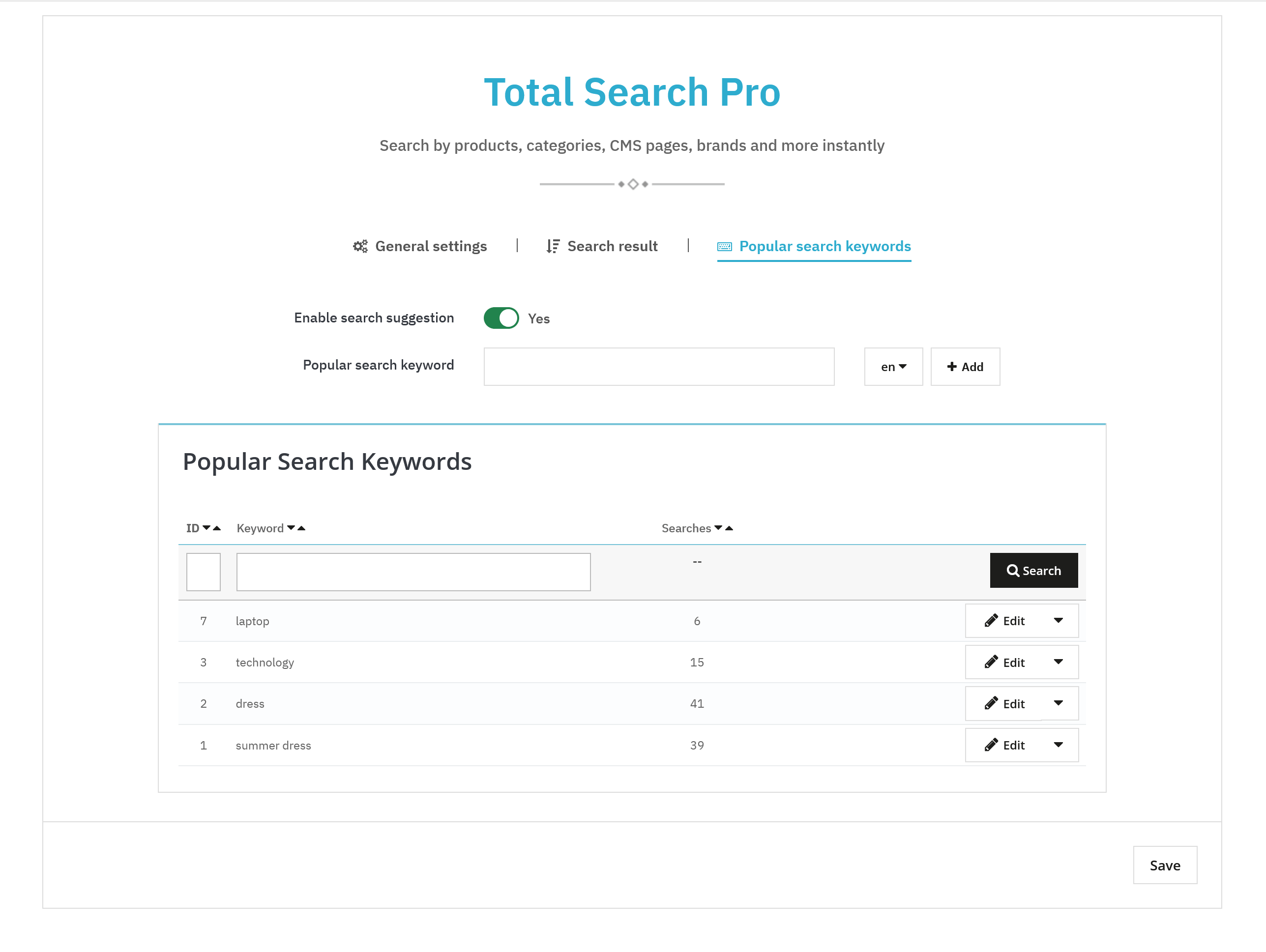Click searches value 6 for laptop
This screenshot has width=1266, height=952.
coord(697,621)
